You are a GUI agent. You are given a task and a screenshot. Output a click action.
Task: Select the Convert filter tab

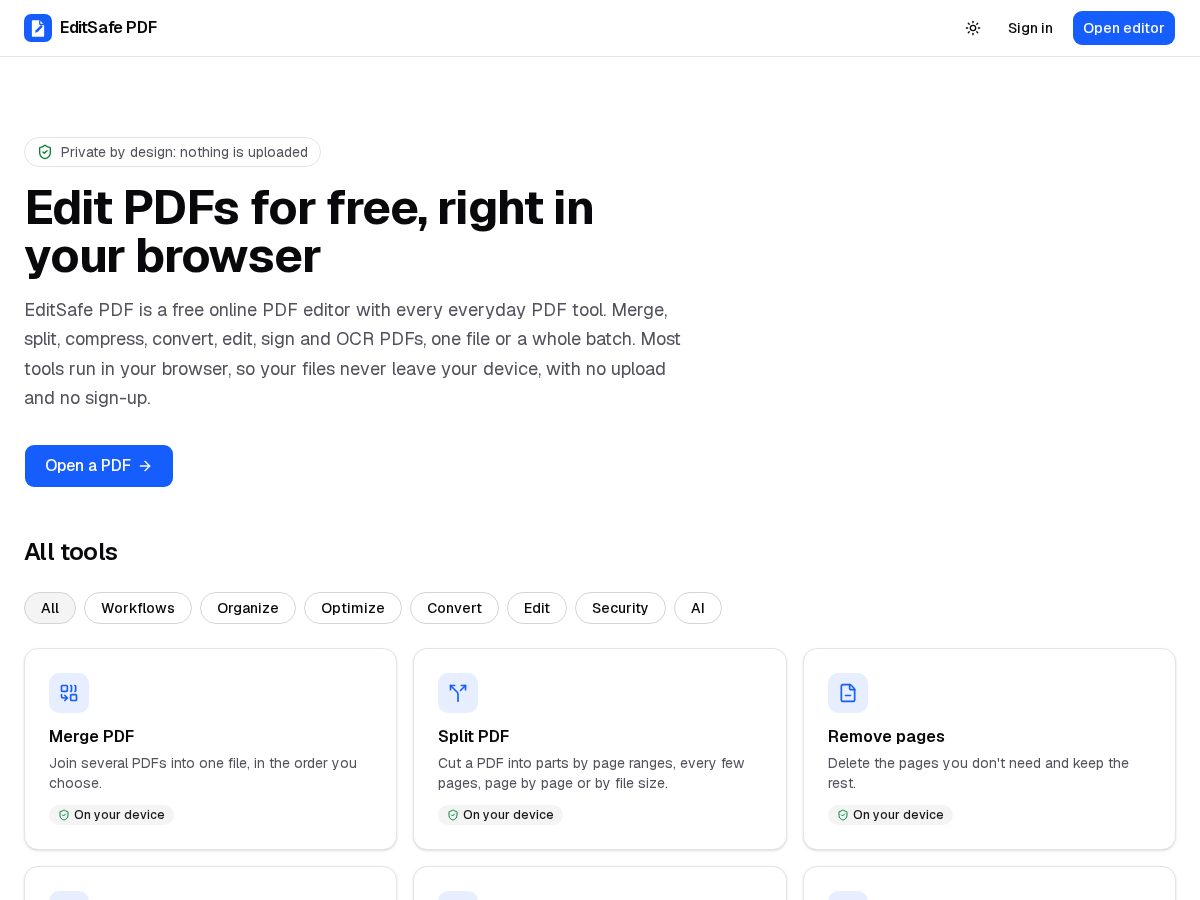(454, 608)
